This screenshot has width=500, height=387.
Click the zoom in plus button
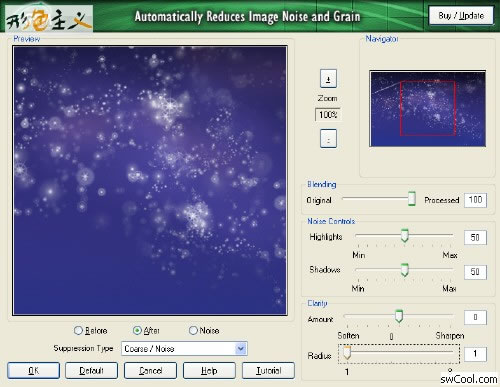tap(328, 79)
